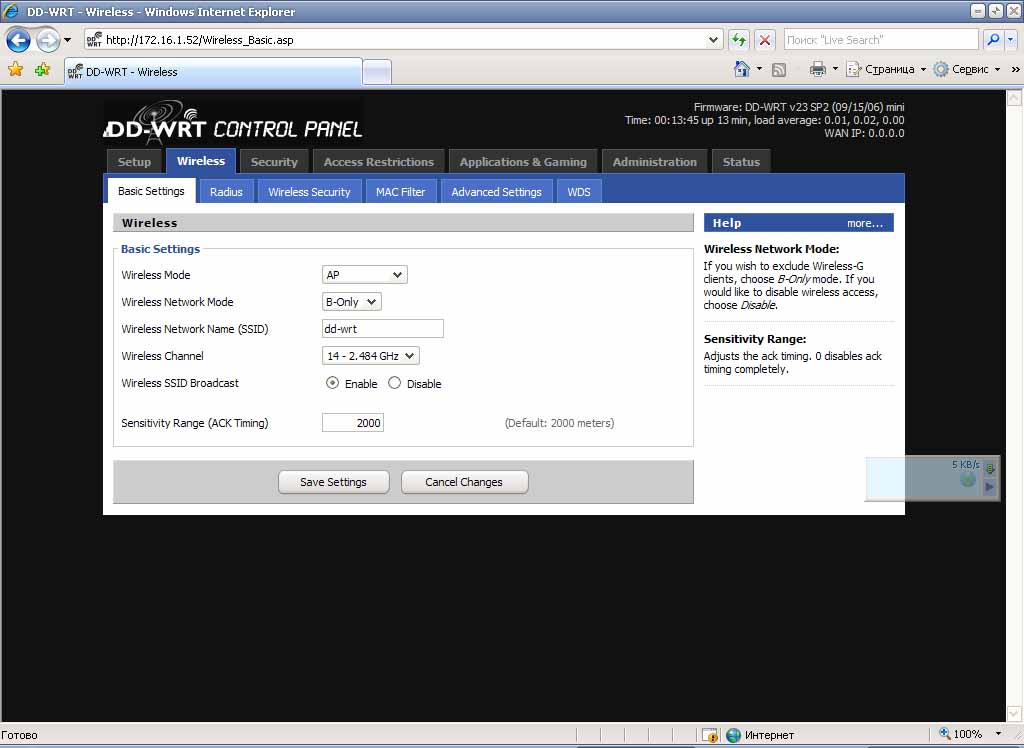Click the address bar URL field
Screen dimensions: 1024x748
tap(405, 40)
